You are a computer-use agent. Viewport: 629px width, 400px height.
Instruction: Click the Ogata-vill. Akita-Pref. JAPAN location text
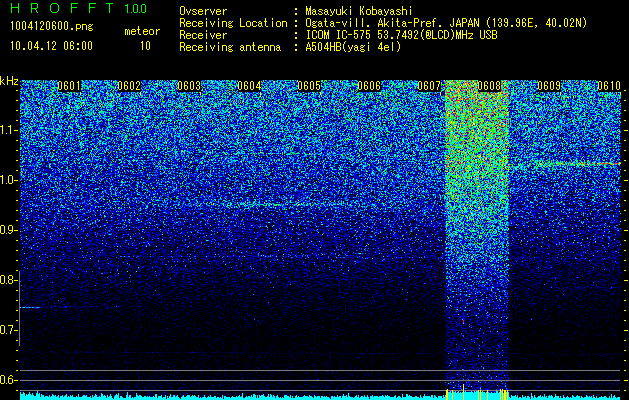coord(446,23)
